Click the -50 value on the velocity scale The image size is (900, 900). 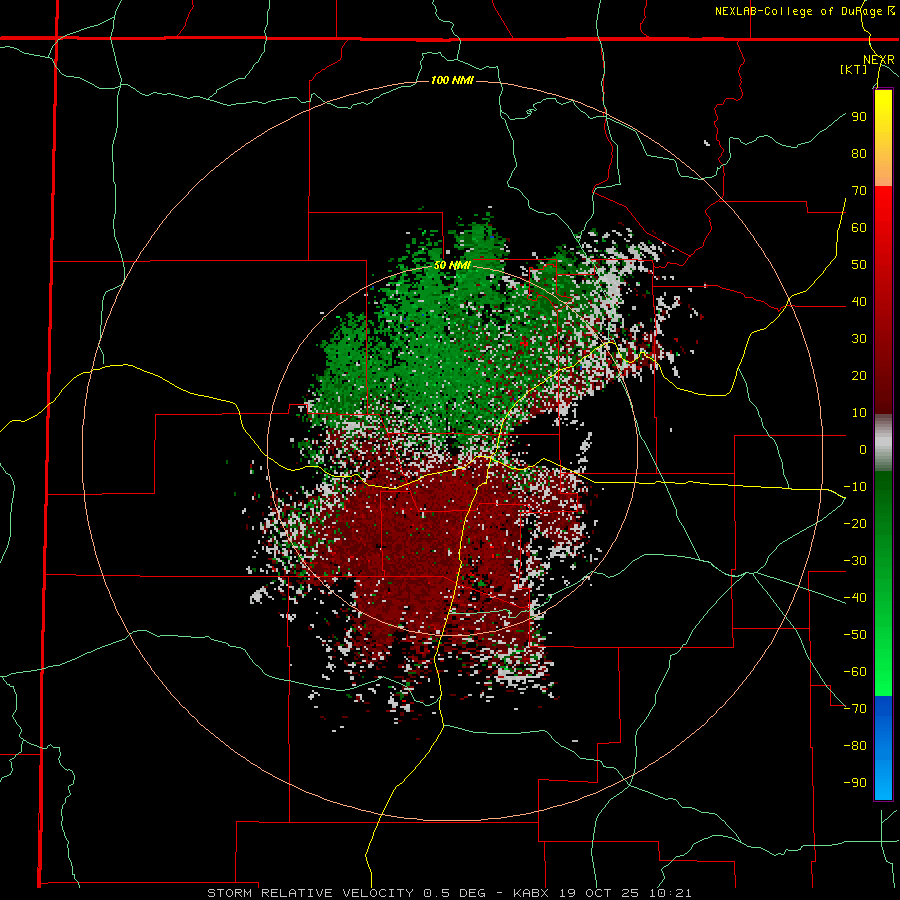(855, 634)
